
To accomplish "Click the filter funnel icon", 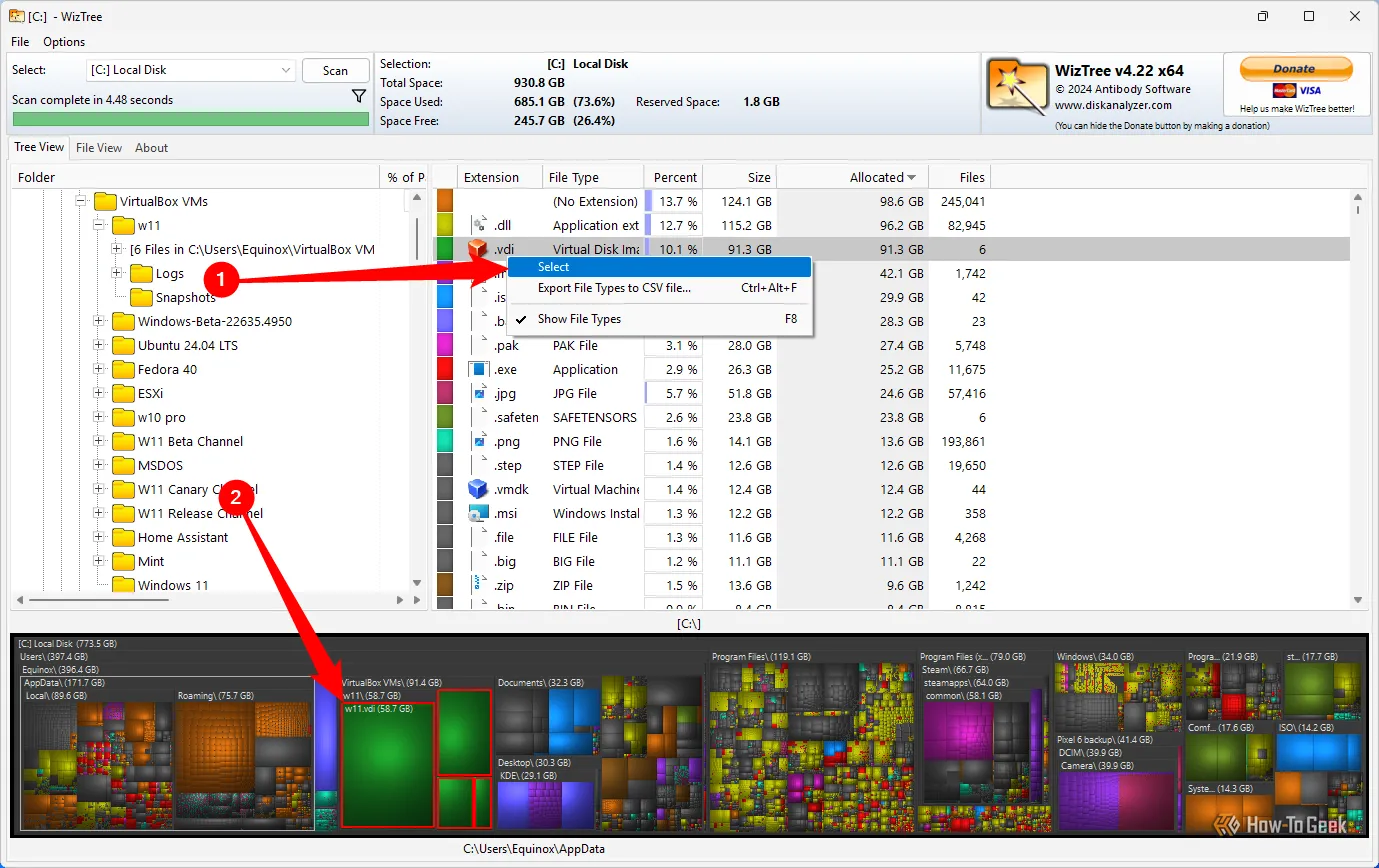I will 359,97.
